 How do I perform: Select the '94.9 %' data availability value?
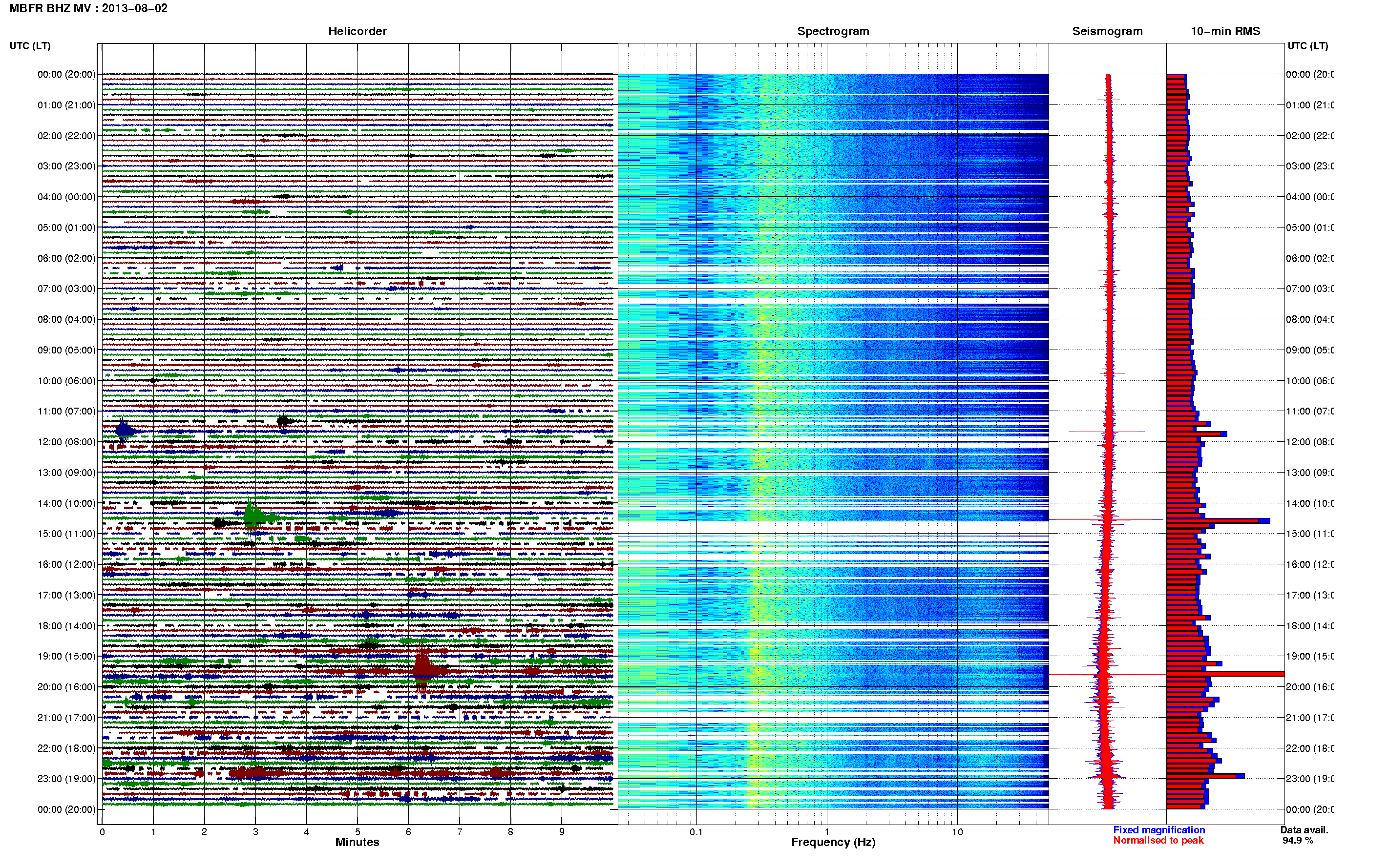click(x=1298, y=841)
